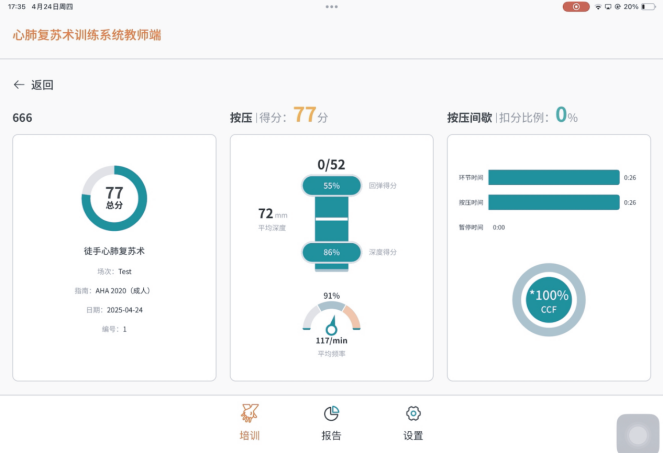Viewport: 664px width, 454px height.
Task: Click the session value Test
Action: 125,271
